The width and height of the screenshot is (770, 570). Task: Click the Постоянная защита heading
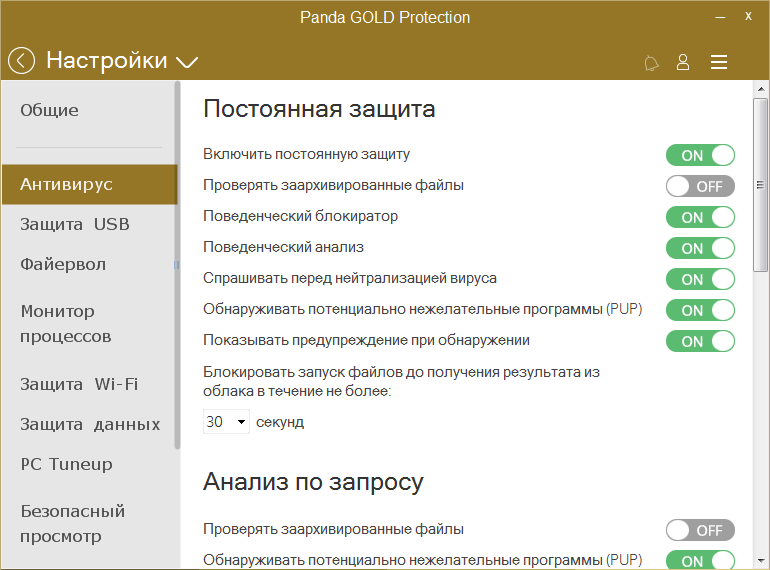pos(319,109)
